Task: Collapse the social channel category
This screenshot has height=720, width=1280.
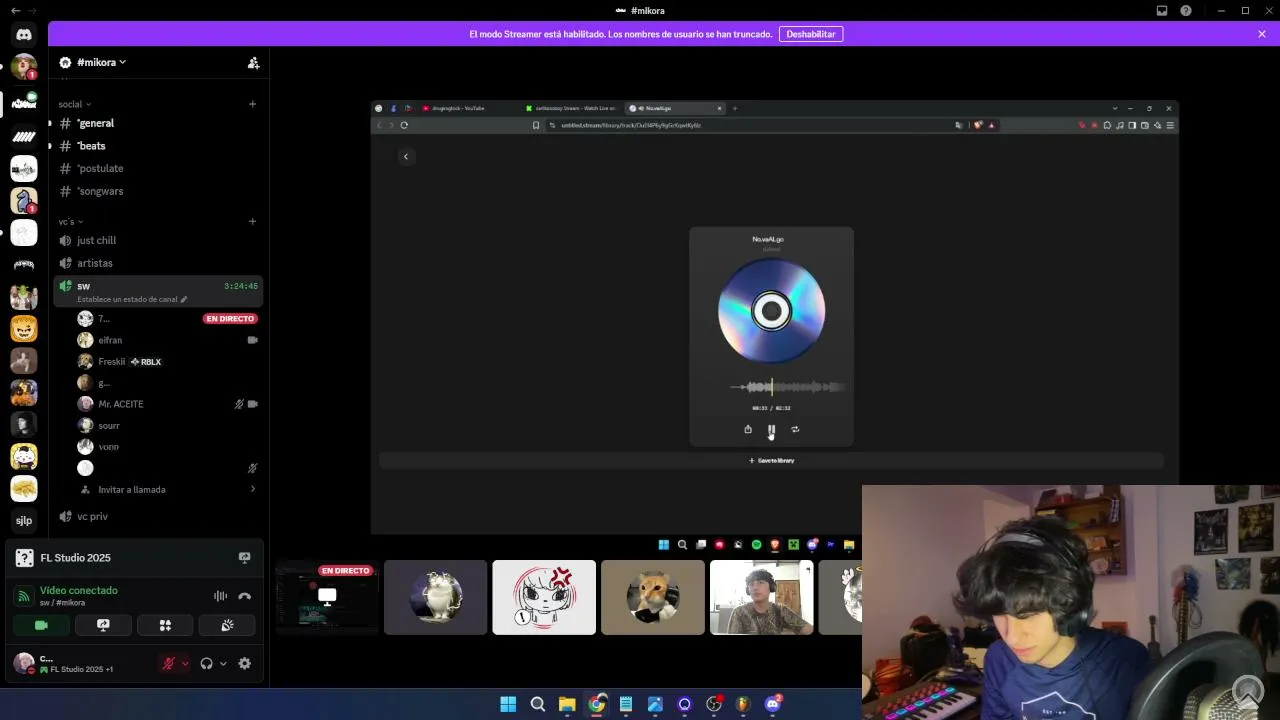Action: pyautogui.click(x=74, y=104)
